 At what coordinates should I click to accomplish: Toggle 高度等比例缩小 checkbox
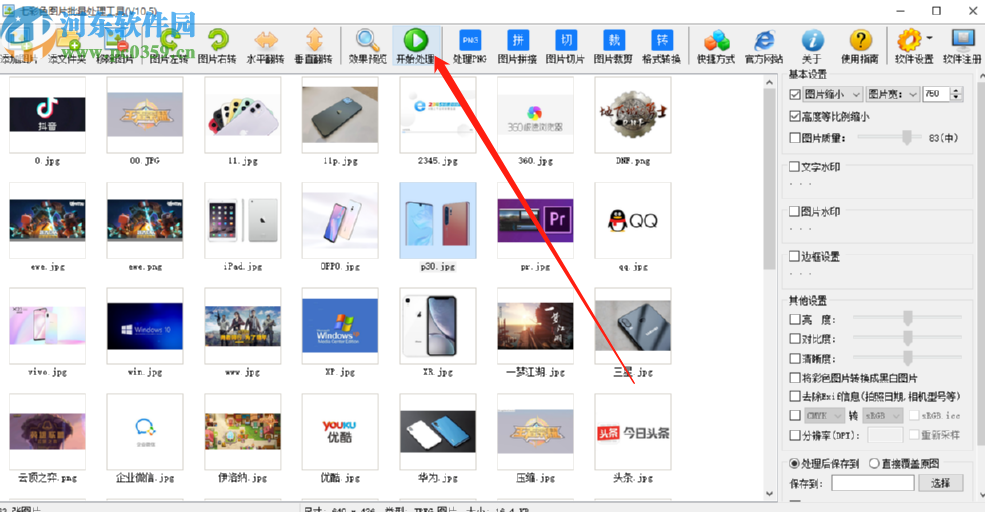(795, 116)
